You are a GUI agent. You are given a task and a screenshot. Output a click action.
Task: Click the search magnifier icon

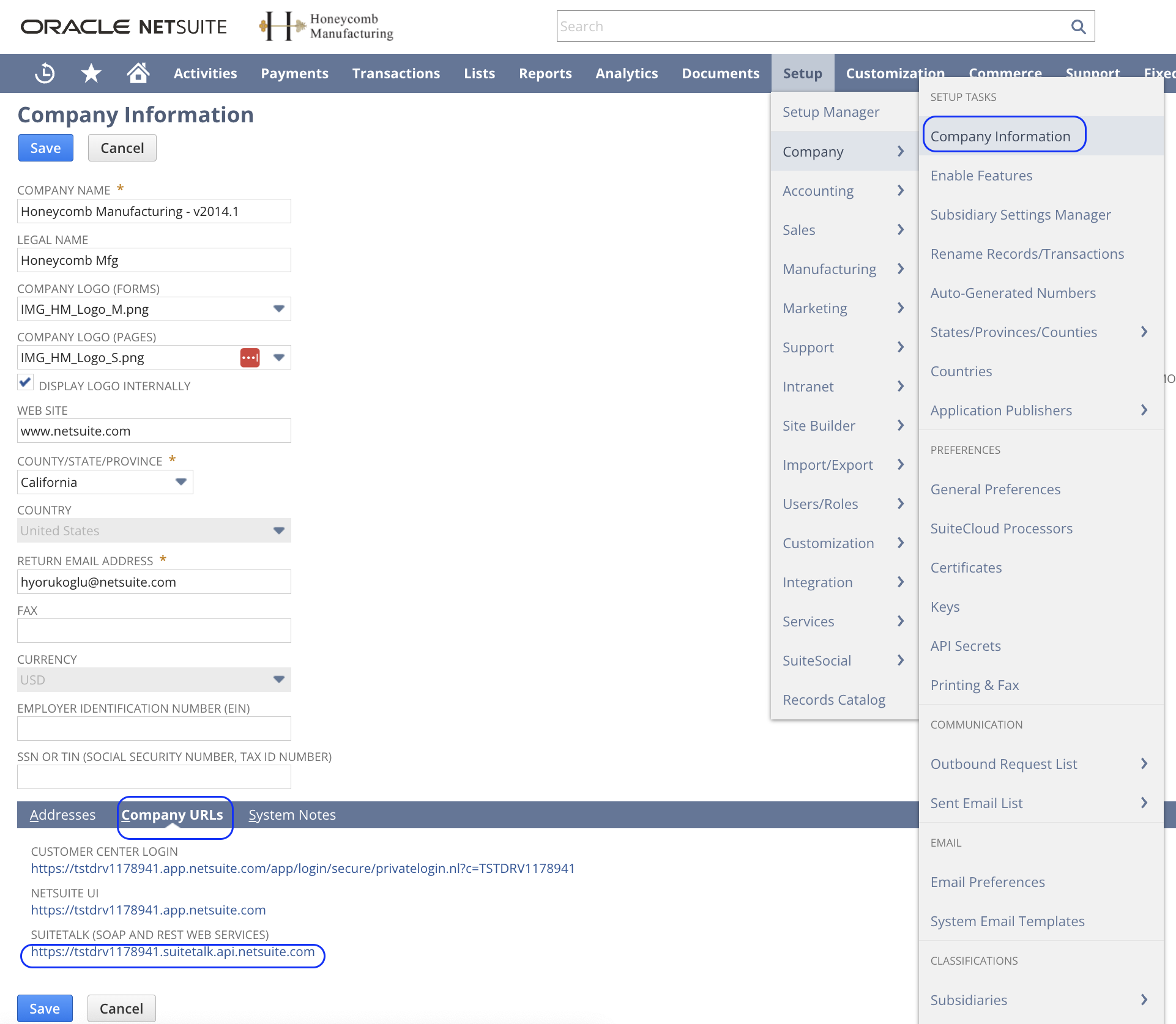pyautogui.click(x=1078, y=26)
